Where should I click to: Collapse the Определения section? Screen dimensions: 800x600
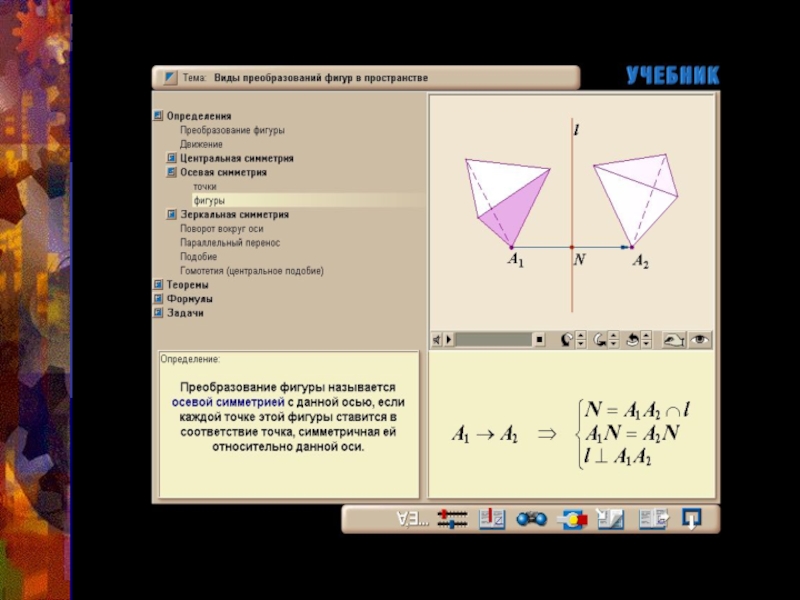[158, 115]
